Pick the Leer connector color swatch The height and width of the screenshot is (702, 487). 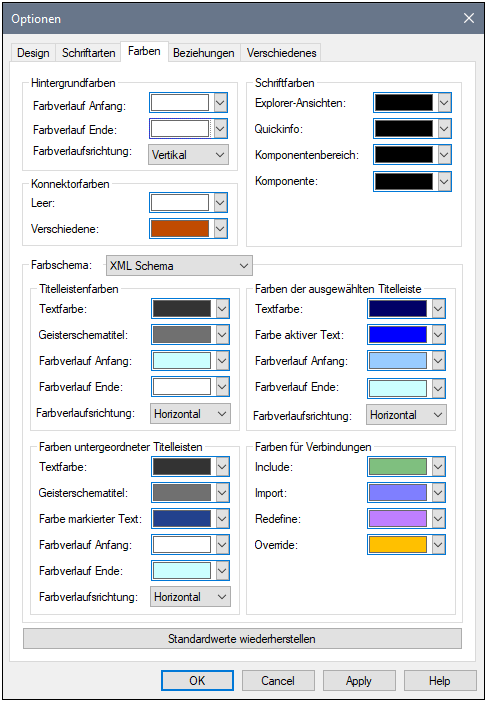tap(180, 202)
